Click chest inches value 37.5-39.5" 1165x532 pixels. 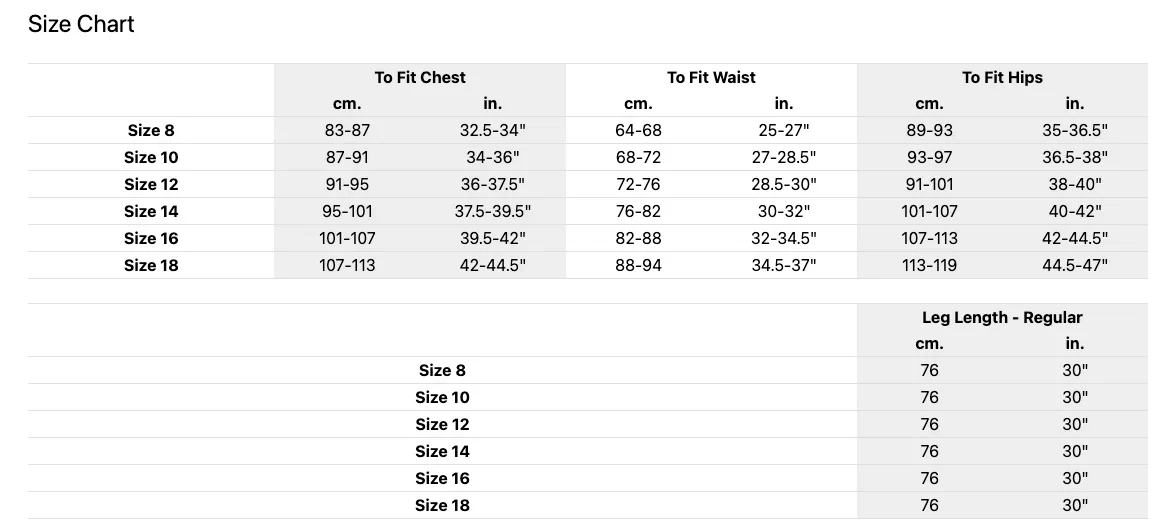pos(493,211)
